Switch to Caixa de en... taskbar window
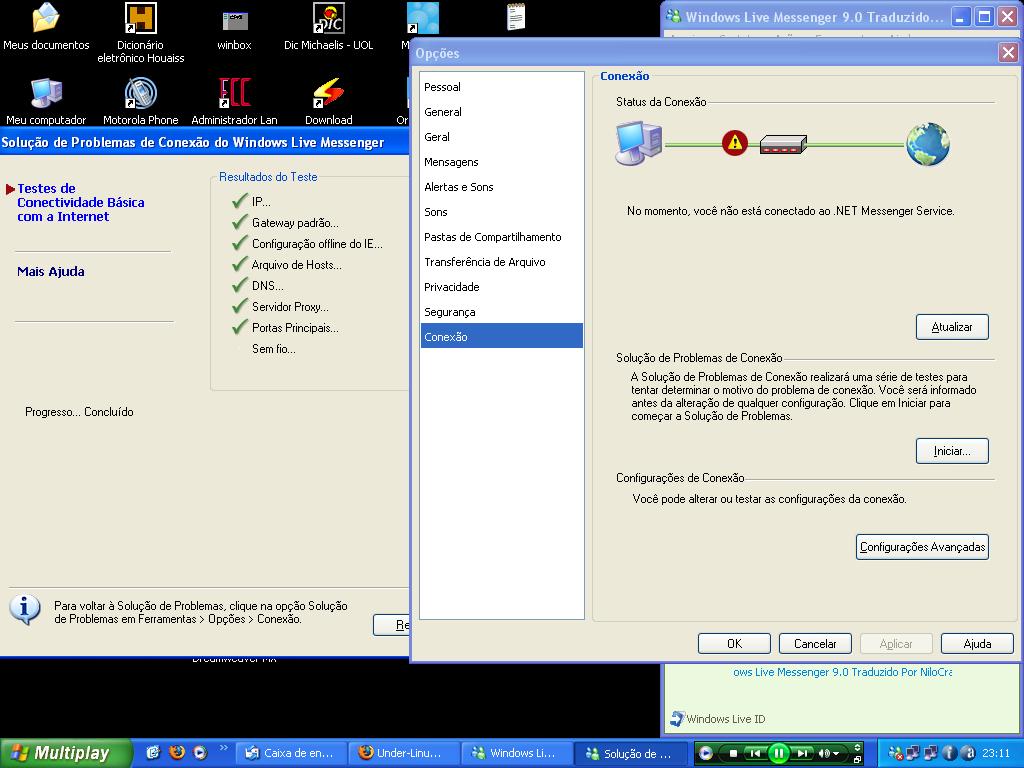 coord(291,753)
